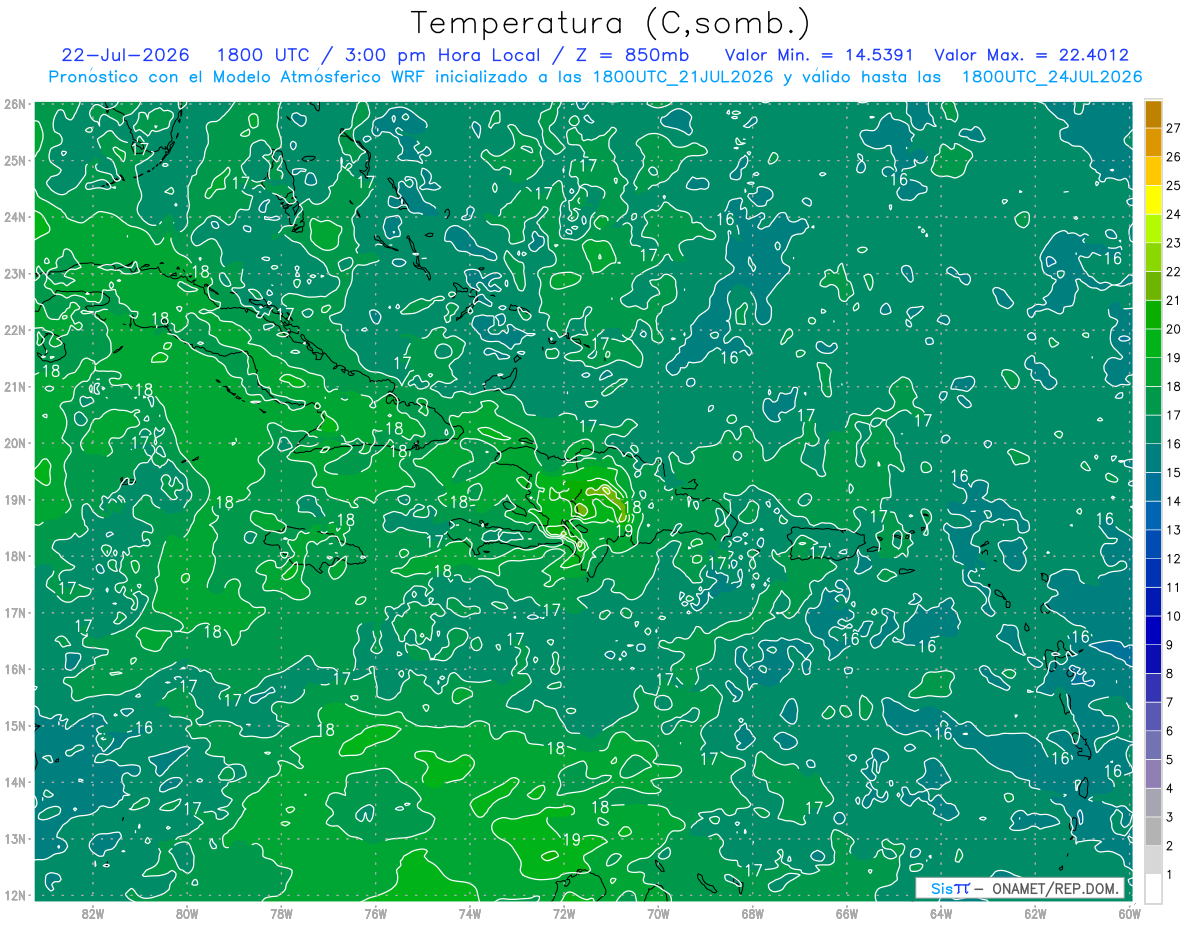Screen dimensions: 1200x927
Task: Click the latitude axis label 23N
Action: tap(14, 273)
